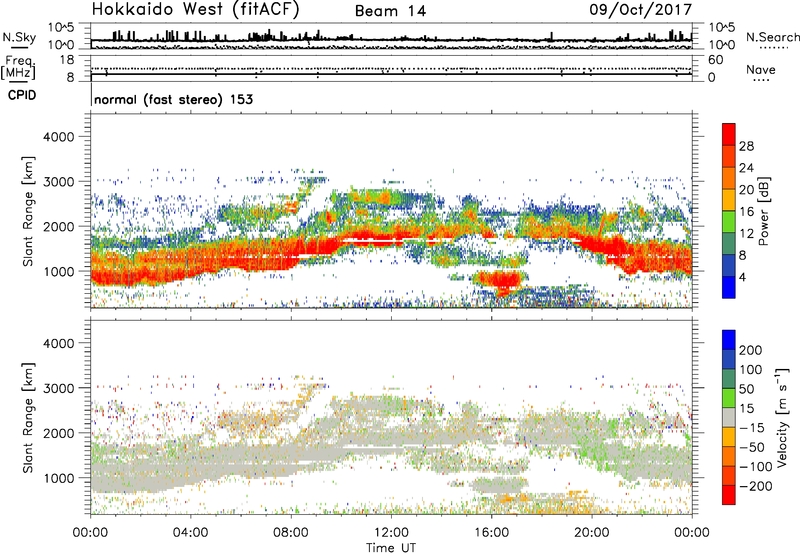Click the 'N.Sky' label
The height and width of the screenshot is (554, 800).
pyautogui.click(x=19, y=37)
